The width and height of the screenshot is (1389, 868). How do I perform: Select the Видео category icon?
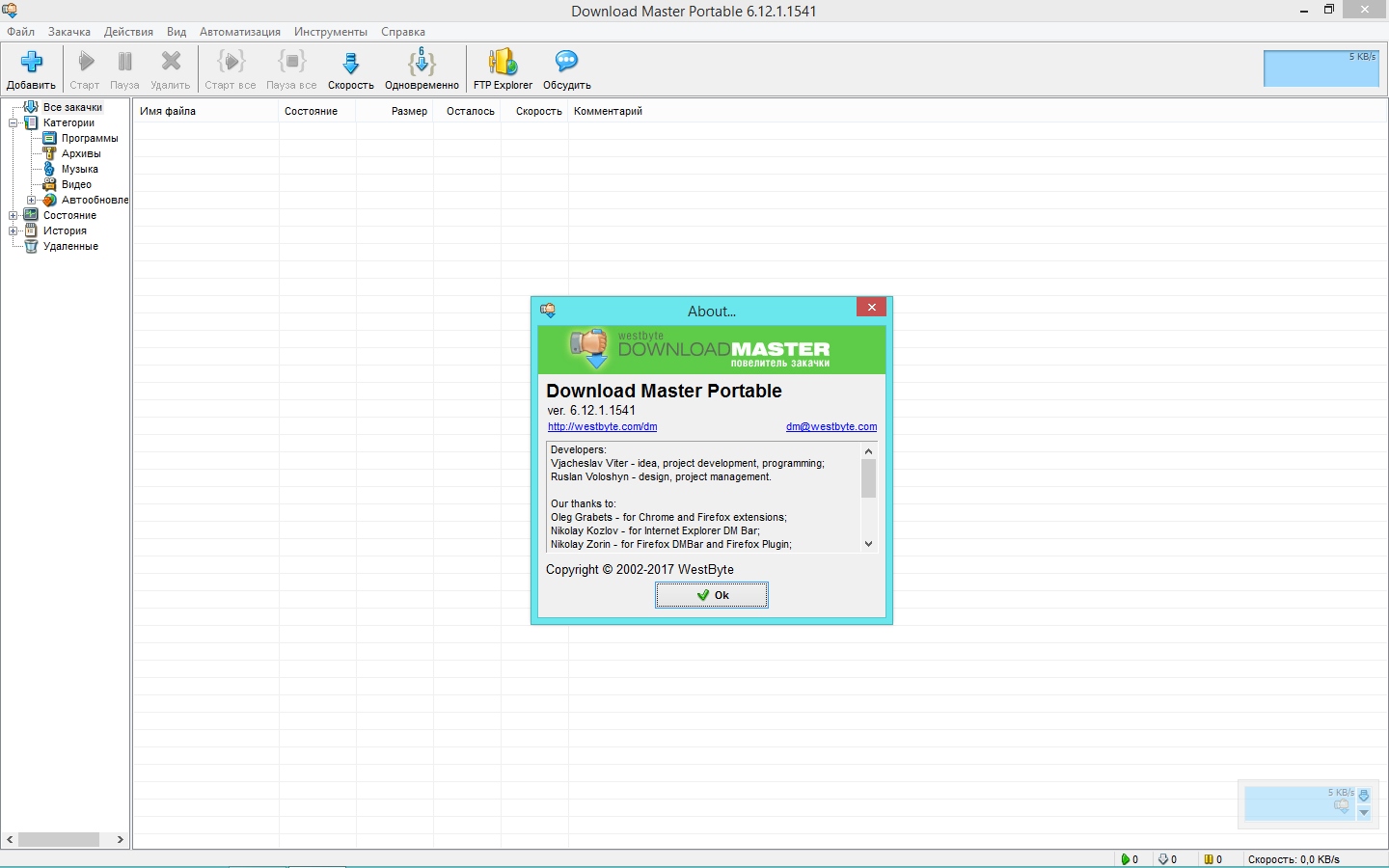(x=49, y=184)
